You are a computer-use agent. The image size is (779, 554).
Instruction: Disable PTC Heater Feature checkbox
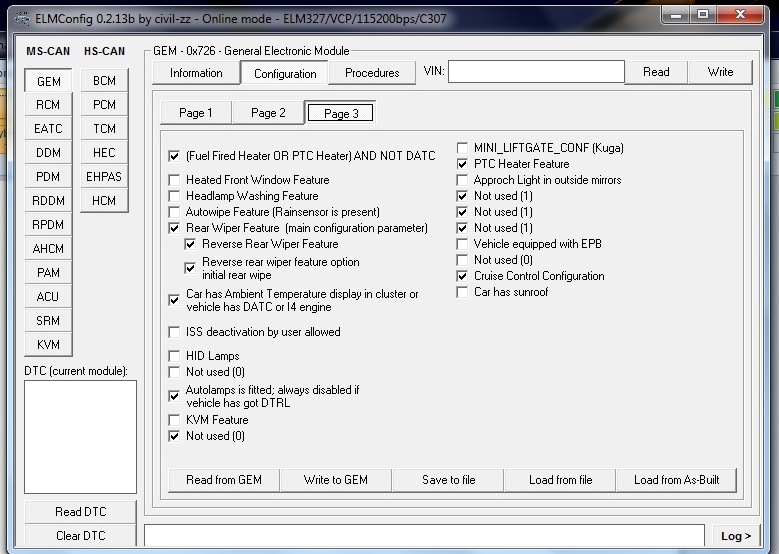(463, 164)
